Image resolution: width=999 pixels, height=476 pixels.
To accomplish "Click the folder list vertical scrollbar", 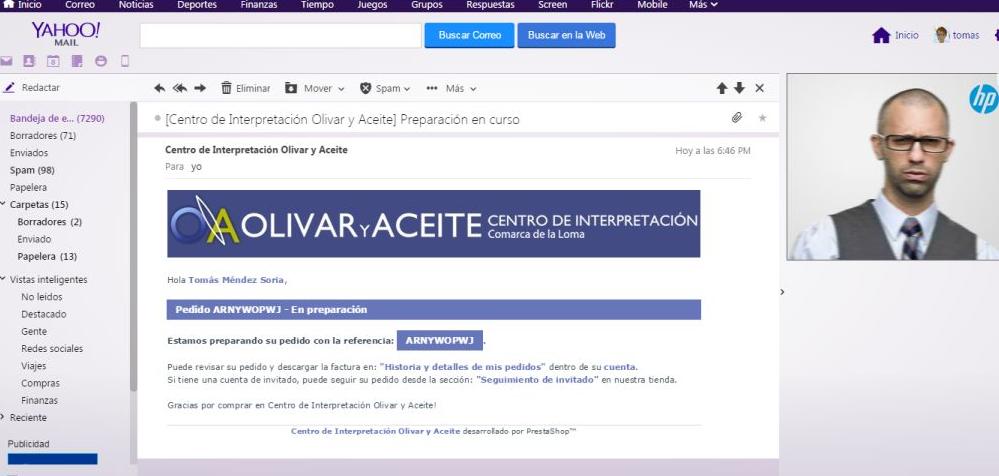I will pyautogui.click(x=133, y=246).
